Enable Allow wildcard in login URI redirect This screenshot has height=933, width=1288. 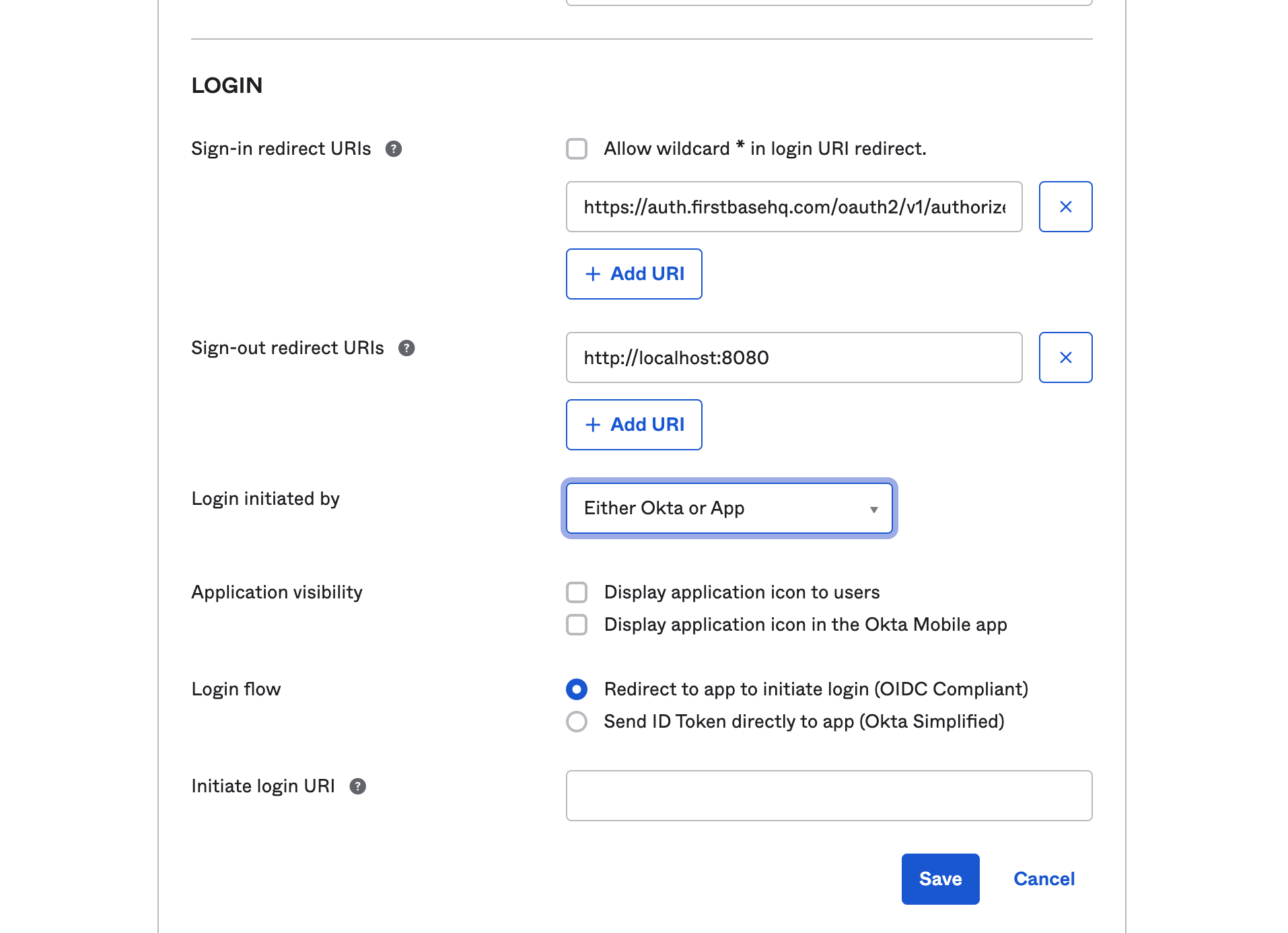pos(577,149)
